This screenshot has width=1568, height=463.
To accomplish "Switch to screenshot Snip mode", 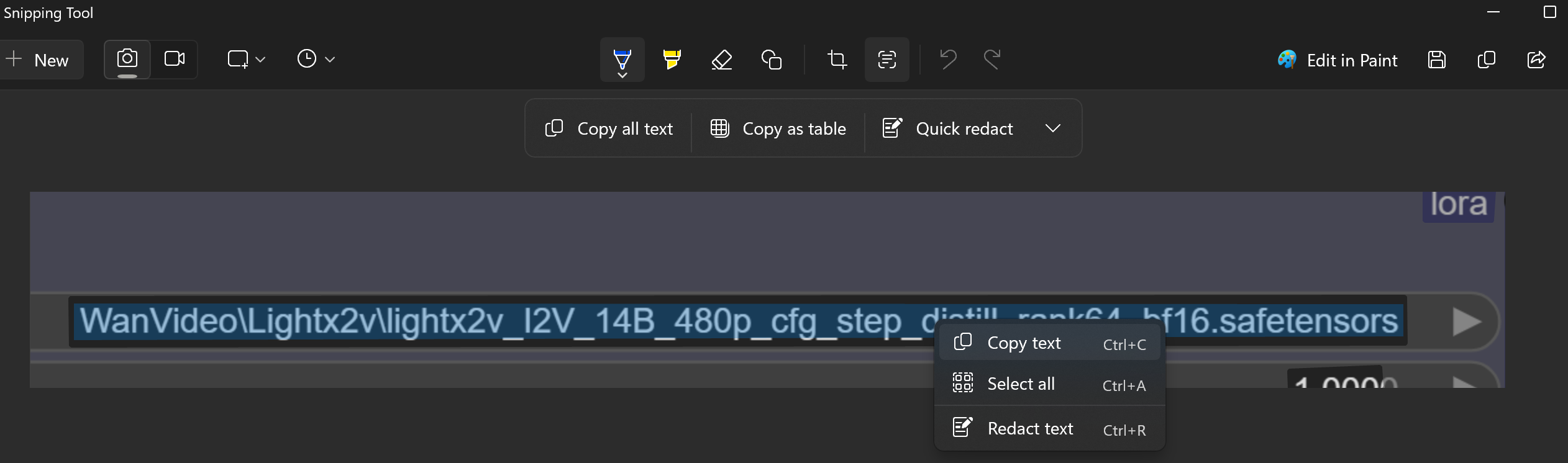I will coord(127,59).
